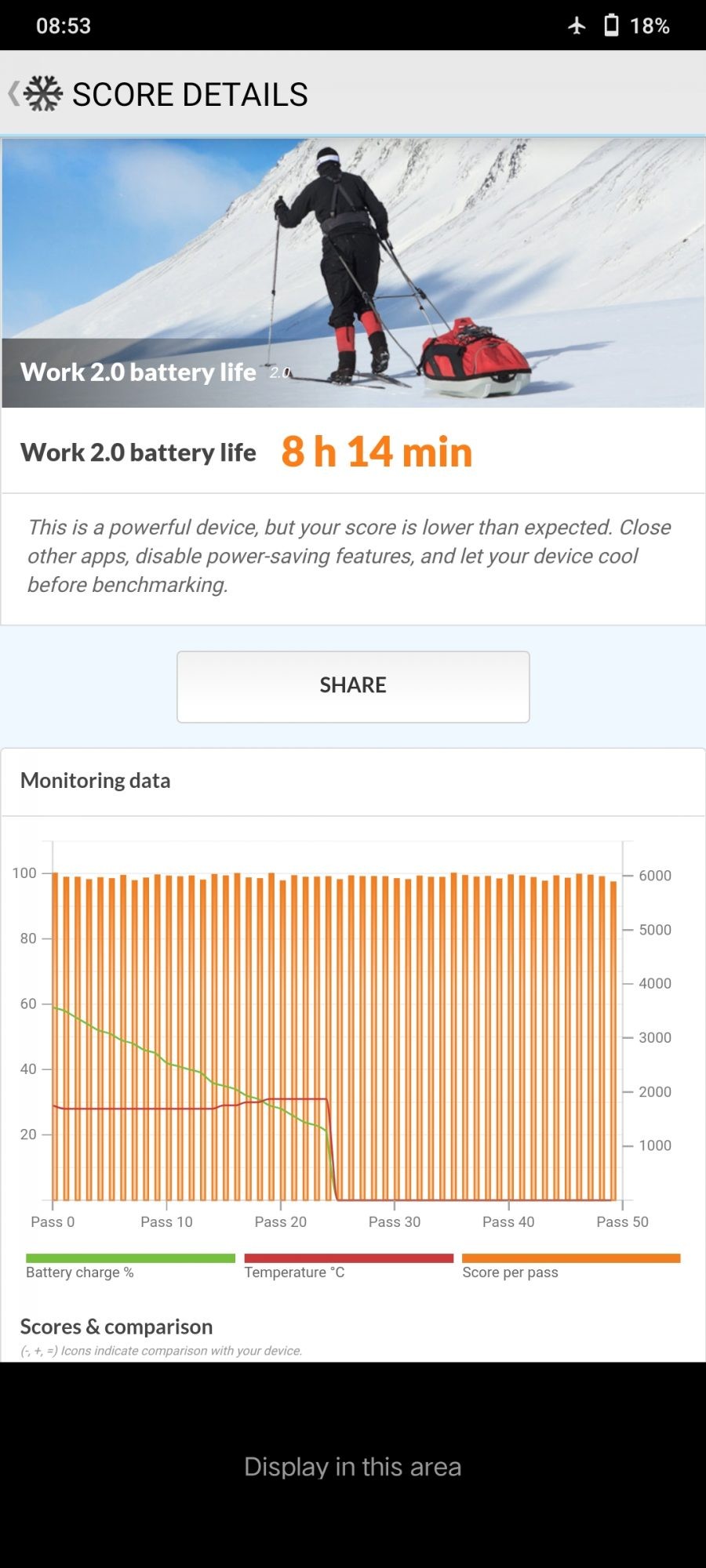Tap the lower-than-expected score message

click(349, 556)
